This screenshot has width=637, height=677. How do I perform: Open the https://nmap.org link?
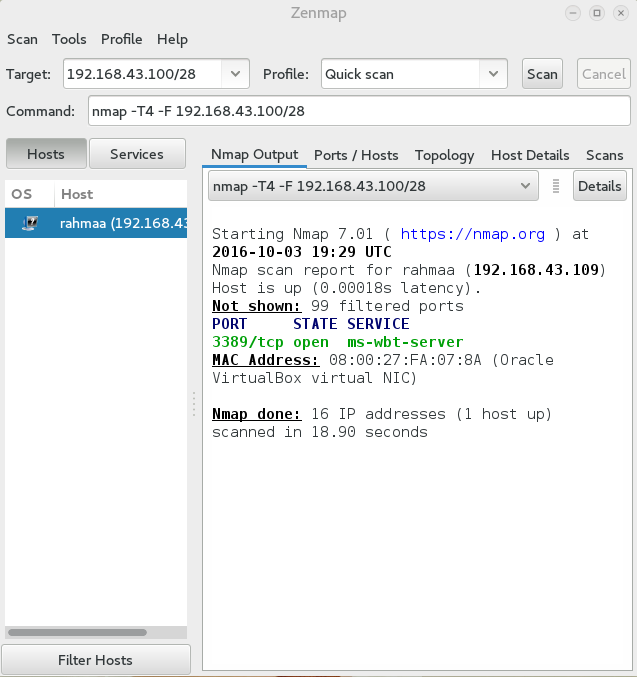(472, 234)
